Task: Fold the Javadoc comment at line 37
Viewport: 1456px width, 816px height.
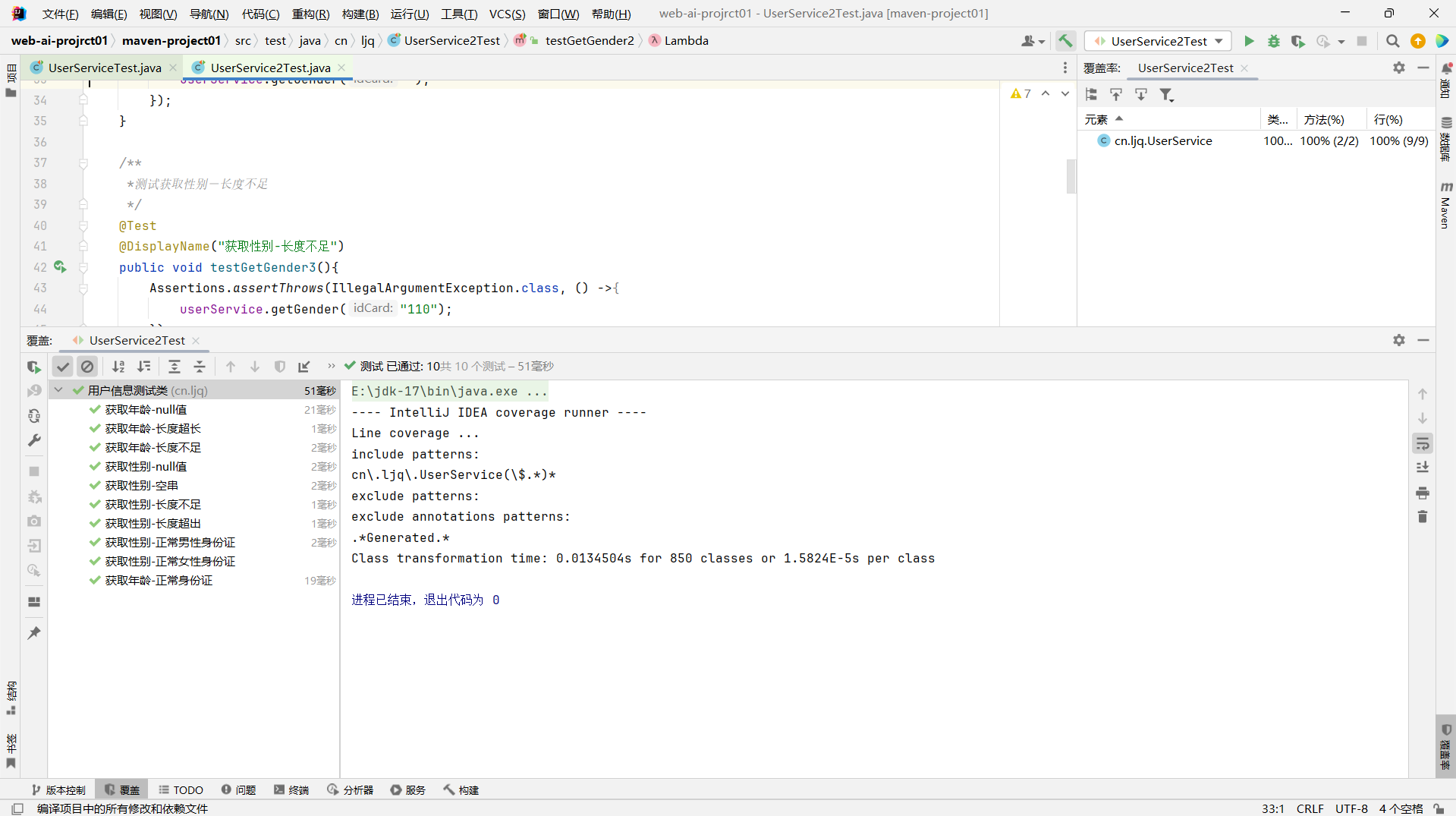Action: tap(83, 163)
